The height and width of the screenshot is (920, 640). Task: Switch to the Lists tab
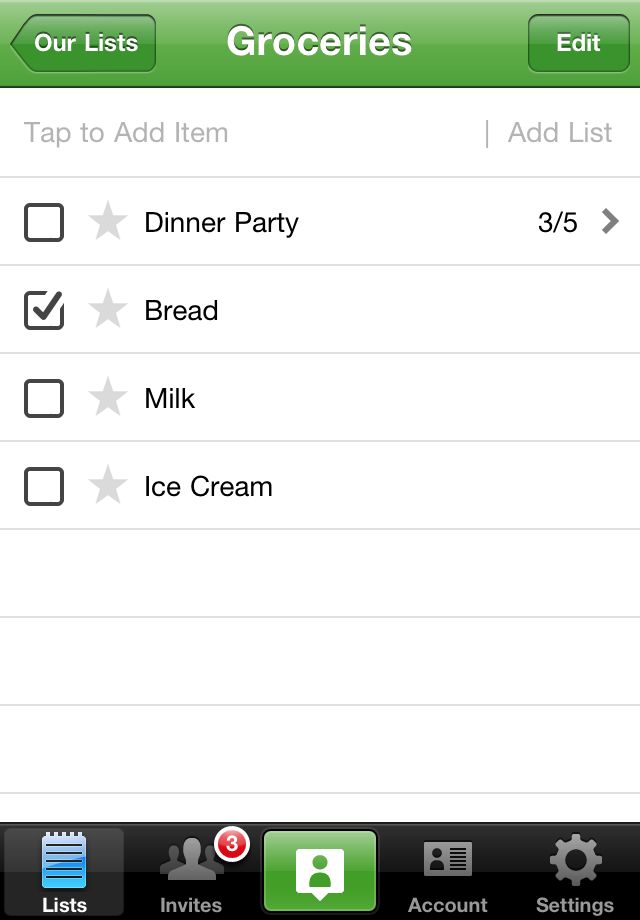pos(64,872)
